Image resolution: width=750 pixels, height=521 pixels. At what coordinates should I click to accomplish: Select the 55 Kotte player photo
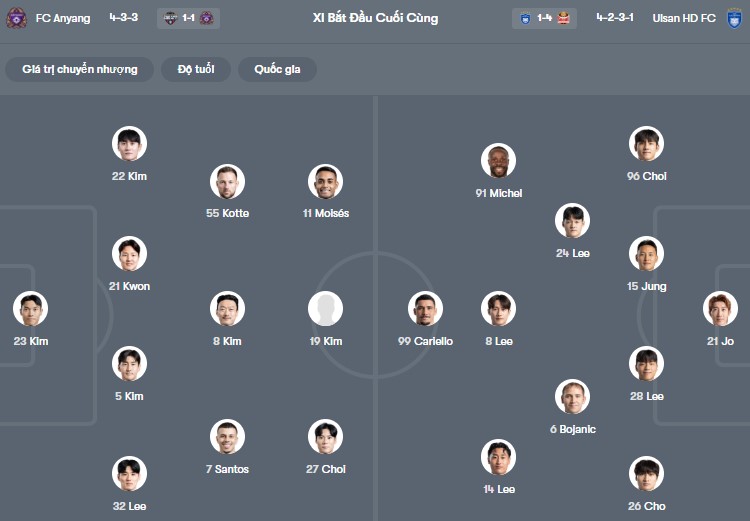pyautogui.click(x=228, y=181)
